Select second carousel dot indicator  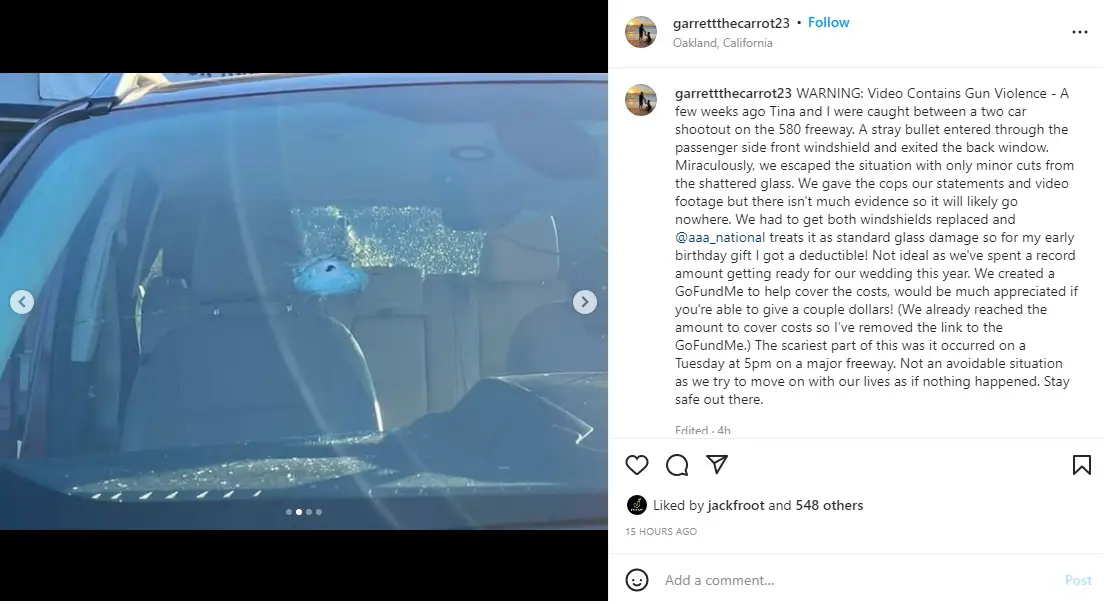coord(299,511)
